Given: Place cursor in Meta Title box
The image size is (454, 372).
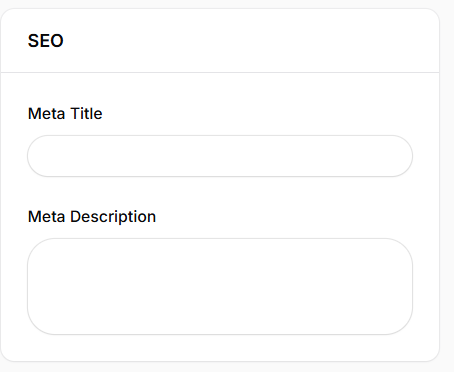Looking at the screenshot, I should pos(220,156).
